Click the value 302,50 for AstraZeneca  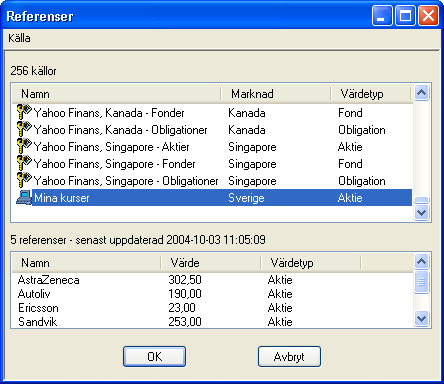(x=185, y=280)
